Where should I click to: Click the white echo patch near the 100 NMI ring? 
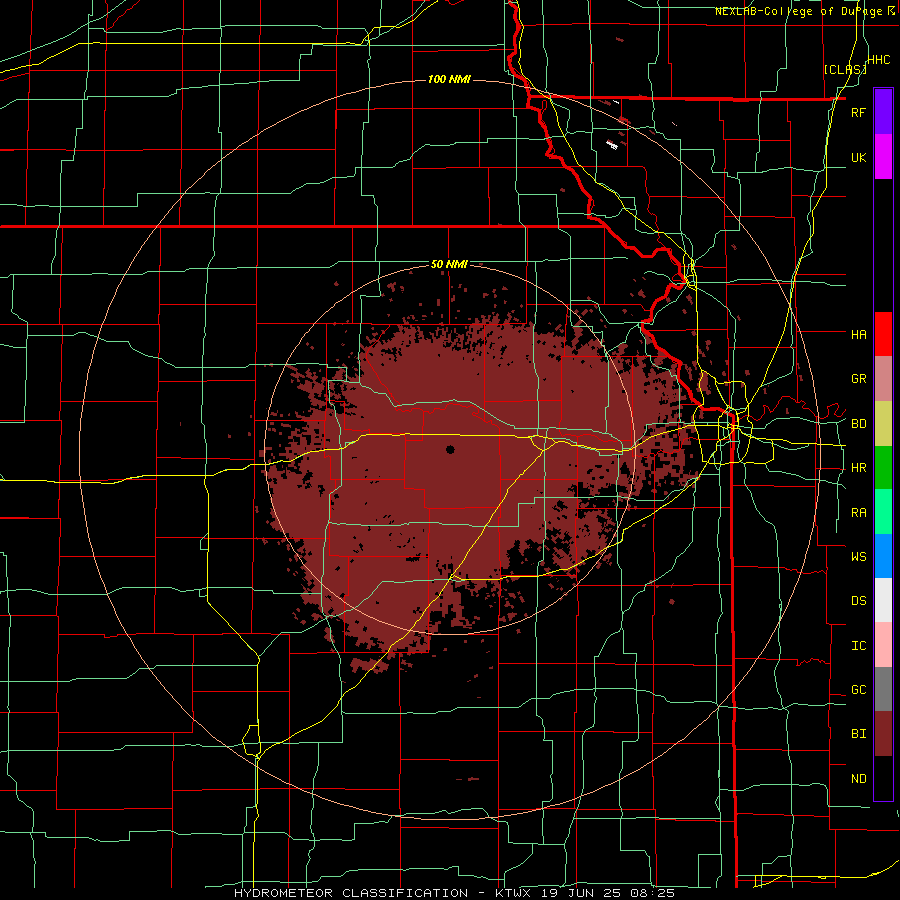(x=612, y=145)
